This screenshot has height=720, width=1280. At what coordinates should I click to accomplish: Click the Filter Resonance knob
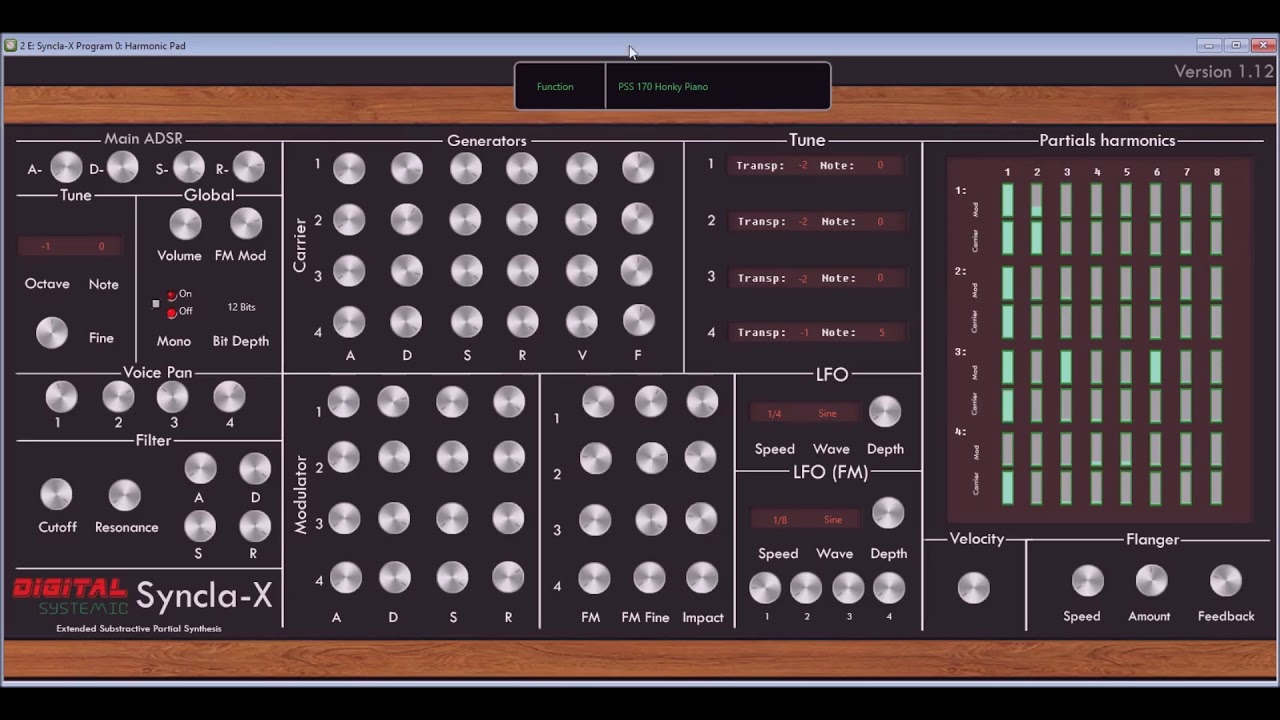point(125,494)
